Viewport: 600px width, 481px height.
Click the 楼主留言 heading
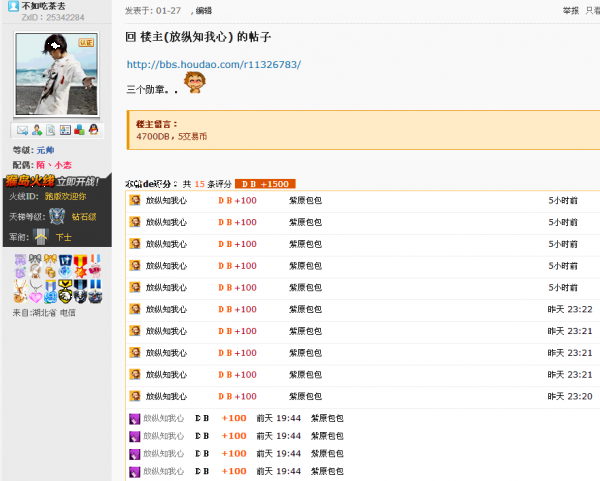(157, 124)
